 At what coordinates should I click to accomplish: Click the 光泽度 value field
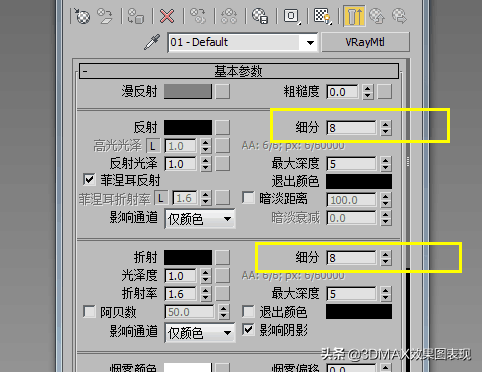click(180, 276)
